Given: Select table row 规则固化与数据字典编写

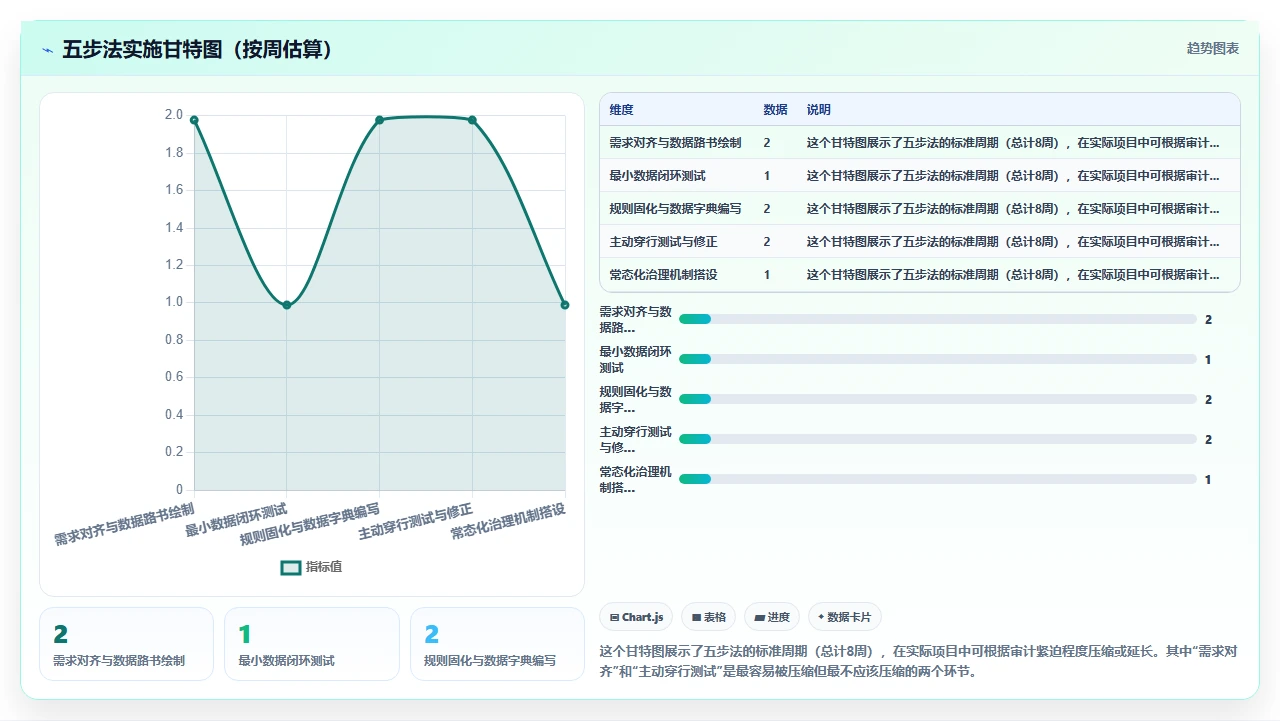Looking at the screenshot, I should tap(919, 209).
